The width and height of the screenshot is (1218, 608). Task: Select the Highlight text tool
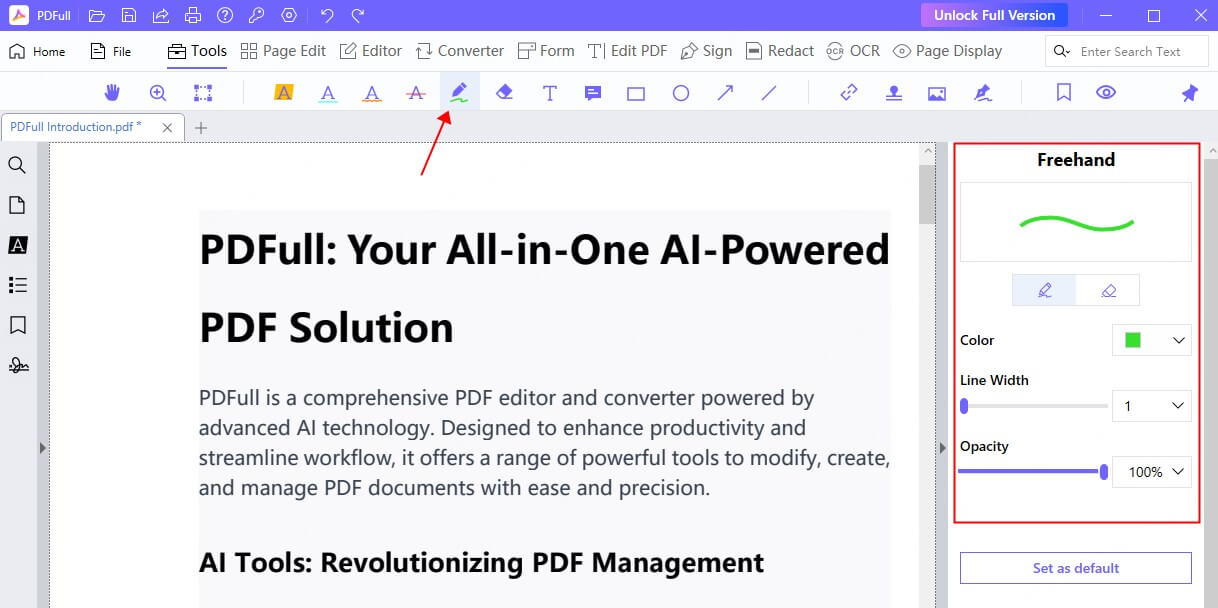284,93
